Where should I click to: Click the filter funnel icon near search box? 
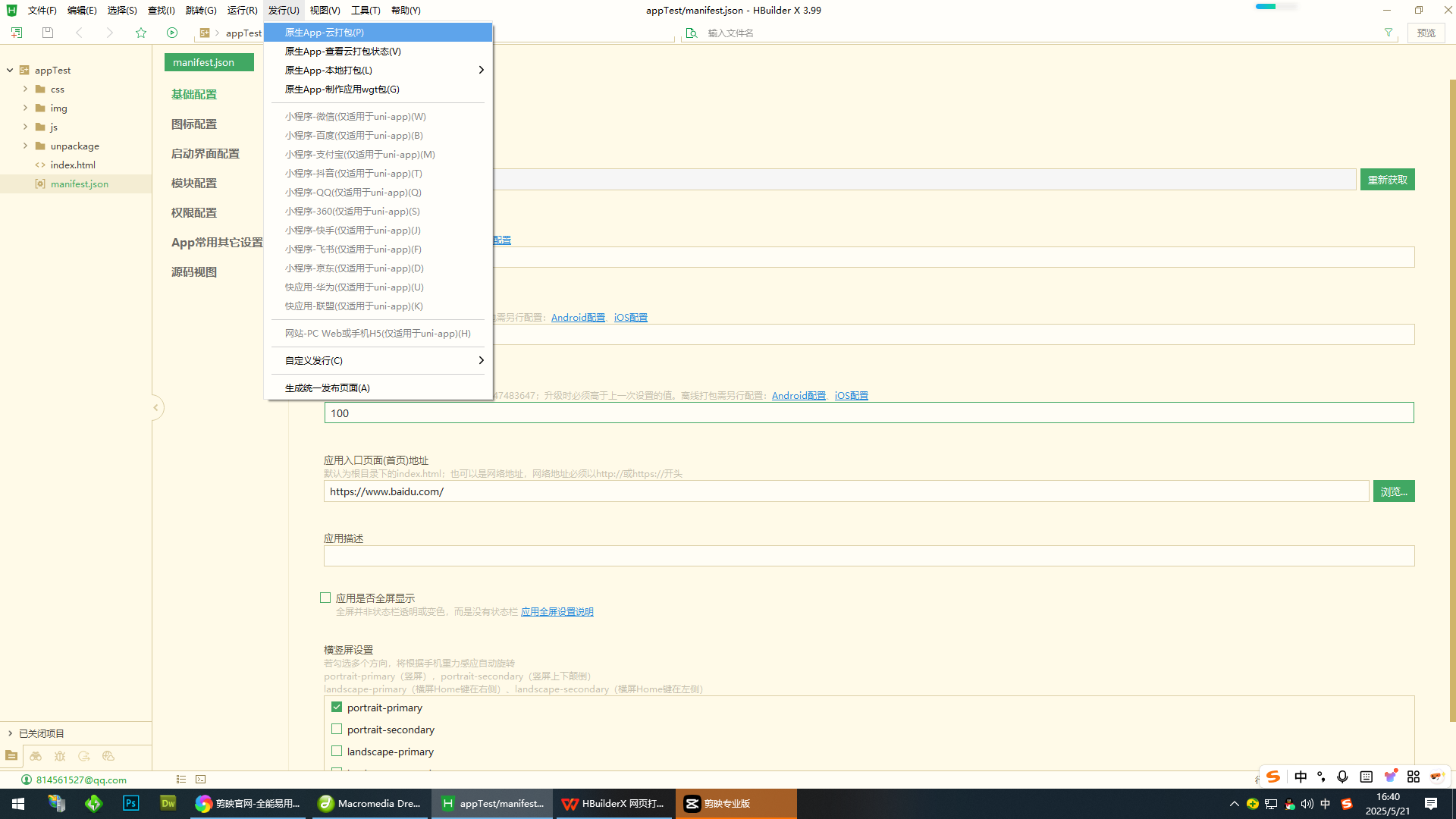coord(1389,33)
